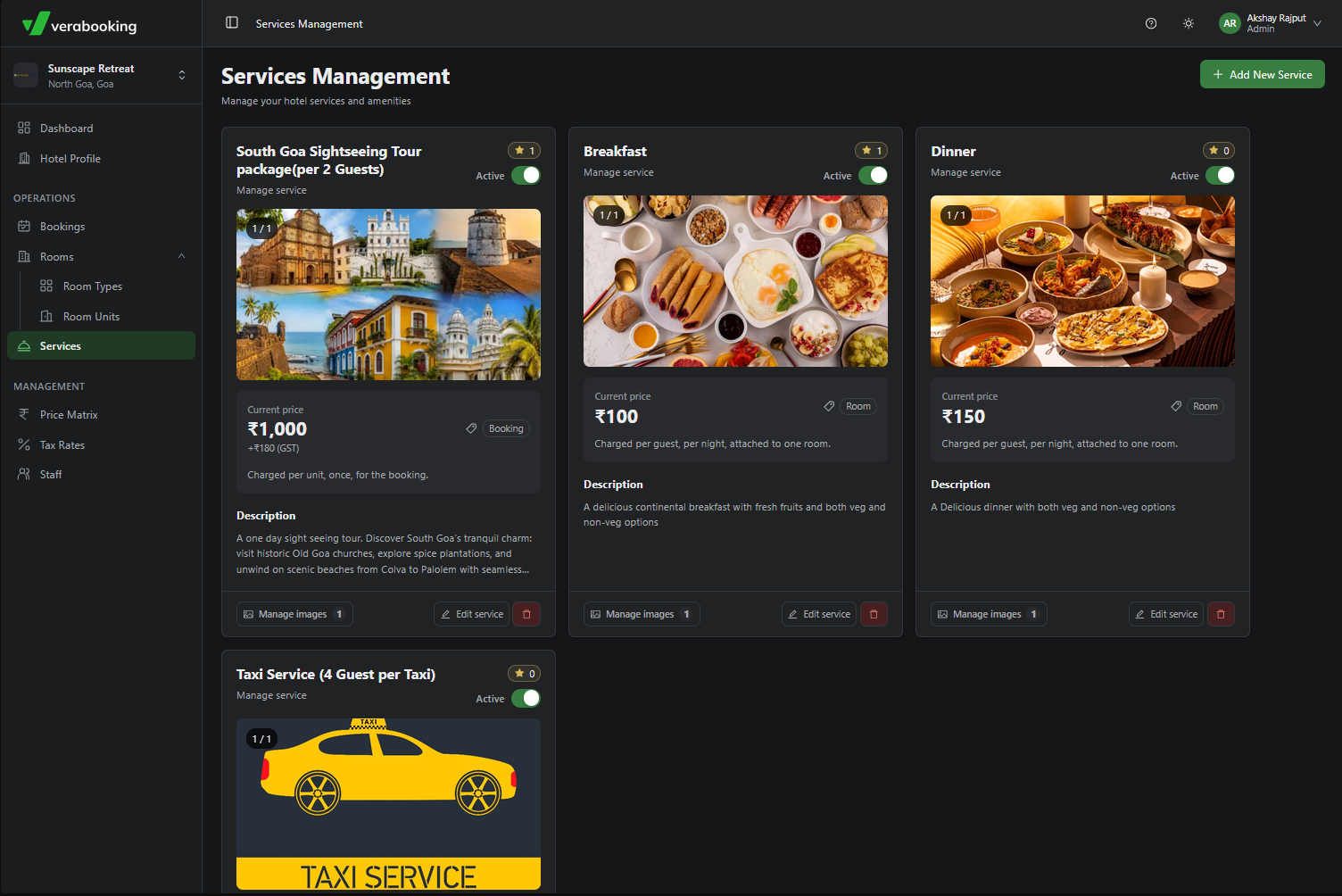Click star rating badge on Dinner card
1342x896 pixels.
click(1218, 151)
